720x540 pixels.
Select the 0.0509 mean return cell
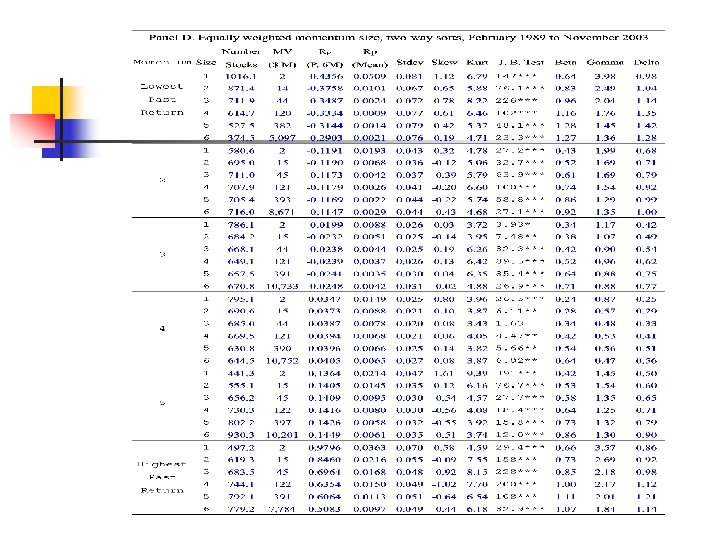(x=370, y=76)
